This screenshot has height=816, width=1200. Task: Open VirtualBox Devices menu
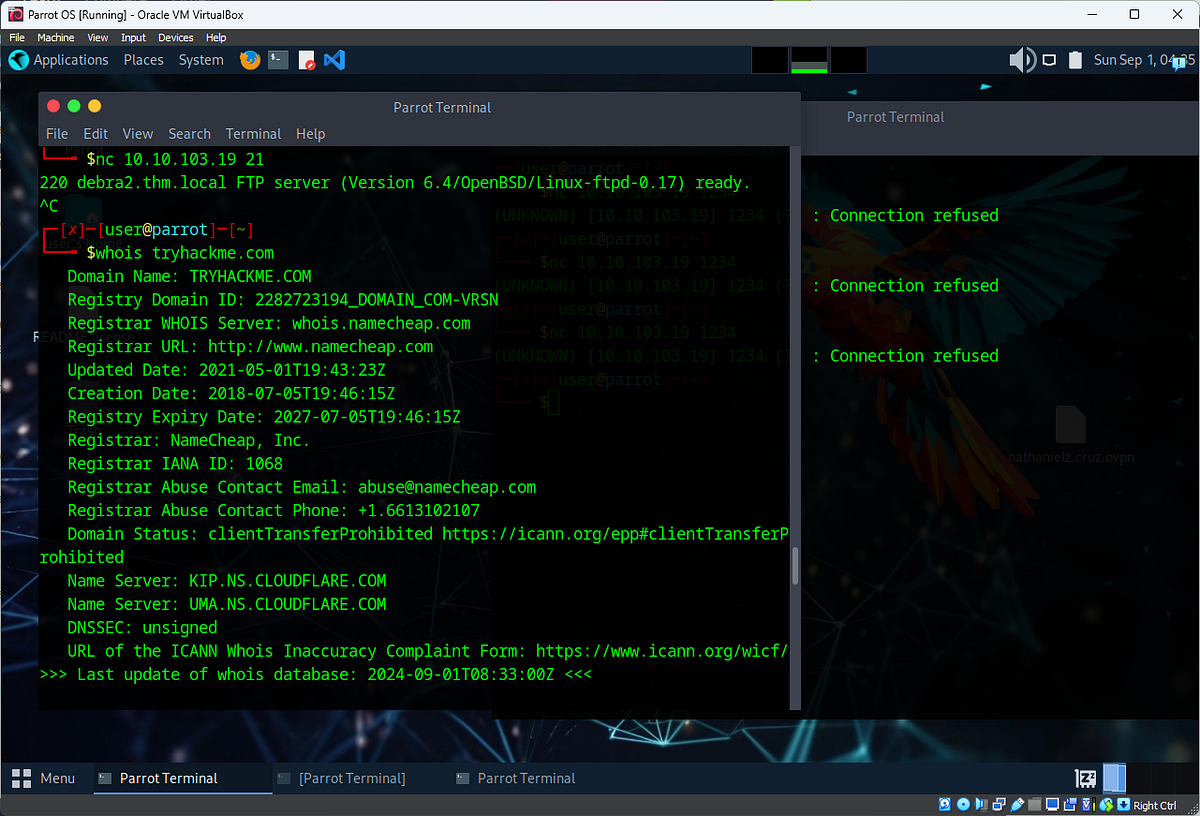point(176,38)
